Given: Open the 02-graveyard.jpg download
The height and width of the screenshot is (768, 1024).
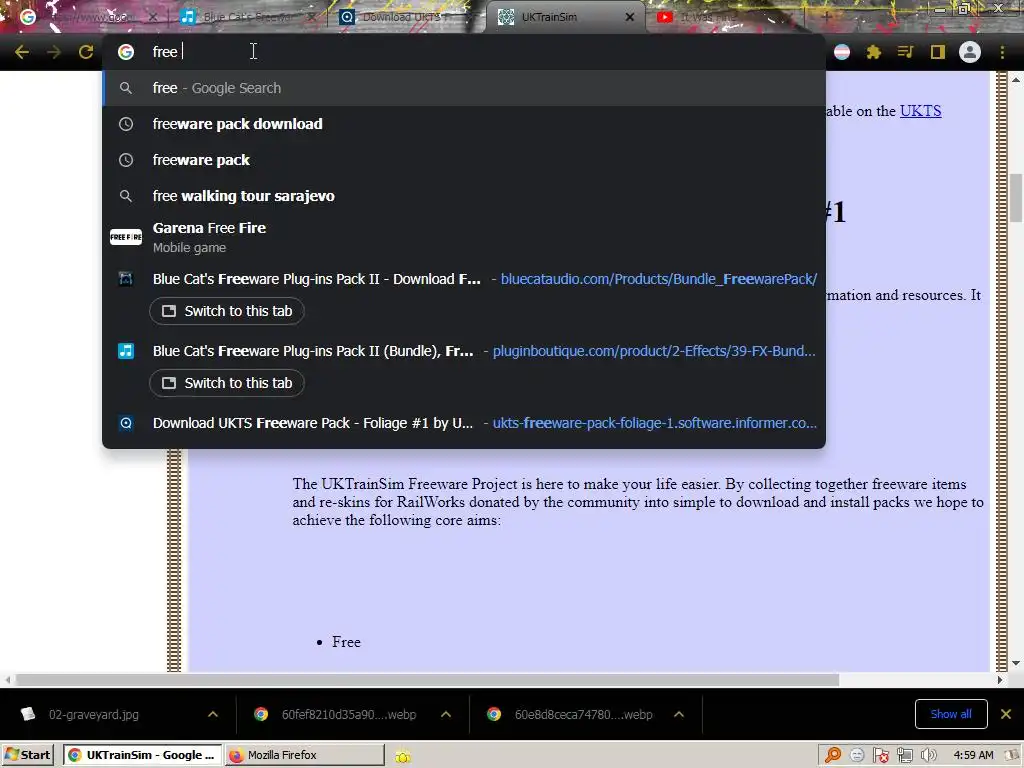Looking at the screenshot, I should tap(93, 714).
